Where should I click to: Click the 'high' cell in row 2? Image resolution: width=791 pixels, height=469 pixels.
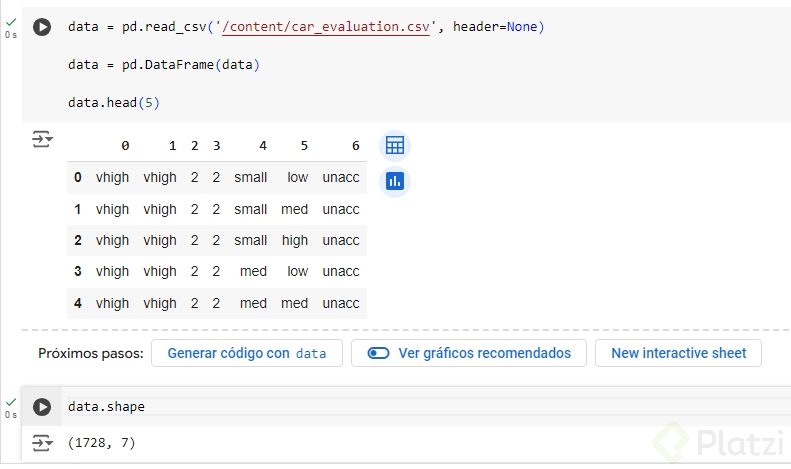(295, 240)
